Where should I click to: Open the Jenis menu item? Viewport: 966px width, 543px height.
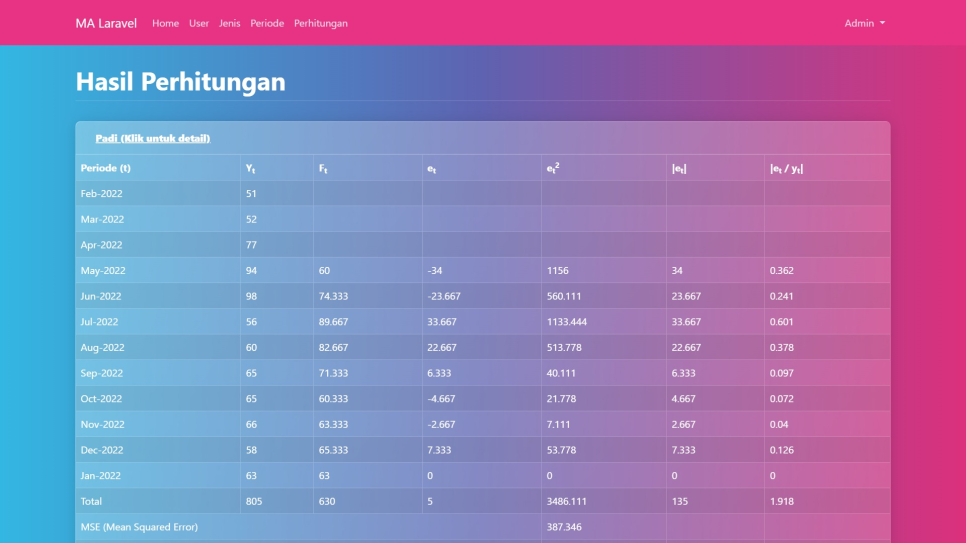229,23
